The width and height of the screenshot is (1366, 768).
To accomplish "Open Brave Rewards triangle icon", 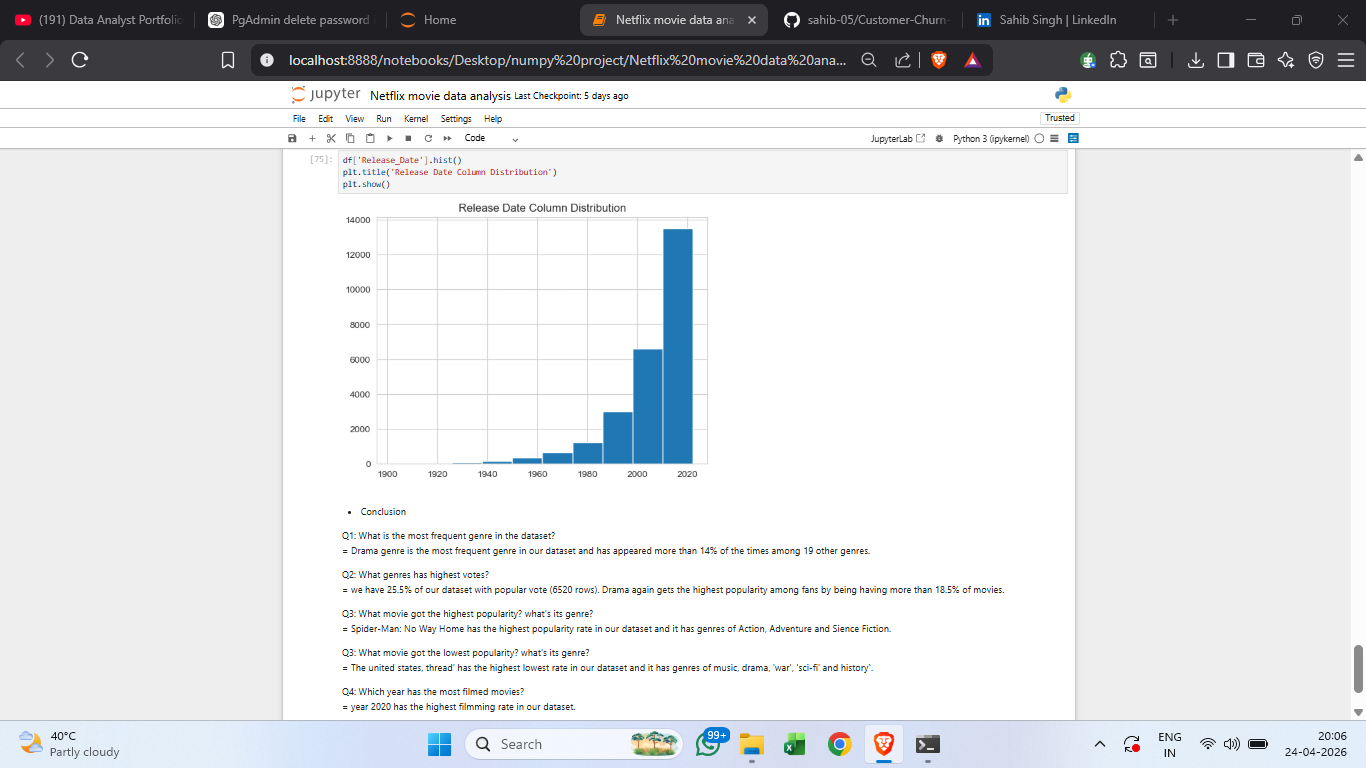I will (972, 61).
